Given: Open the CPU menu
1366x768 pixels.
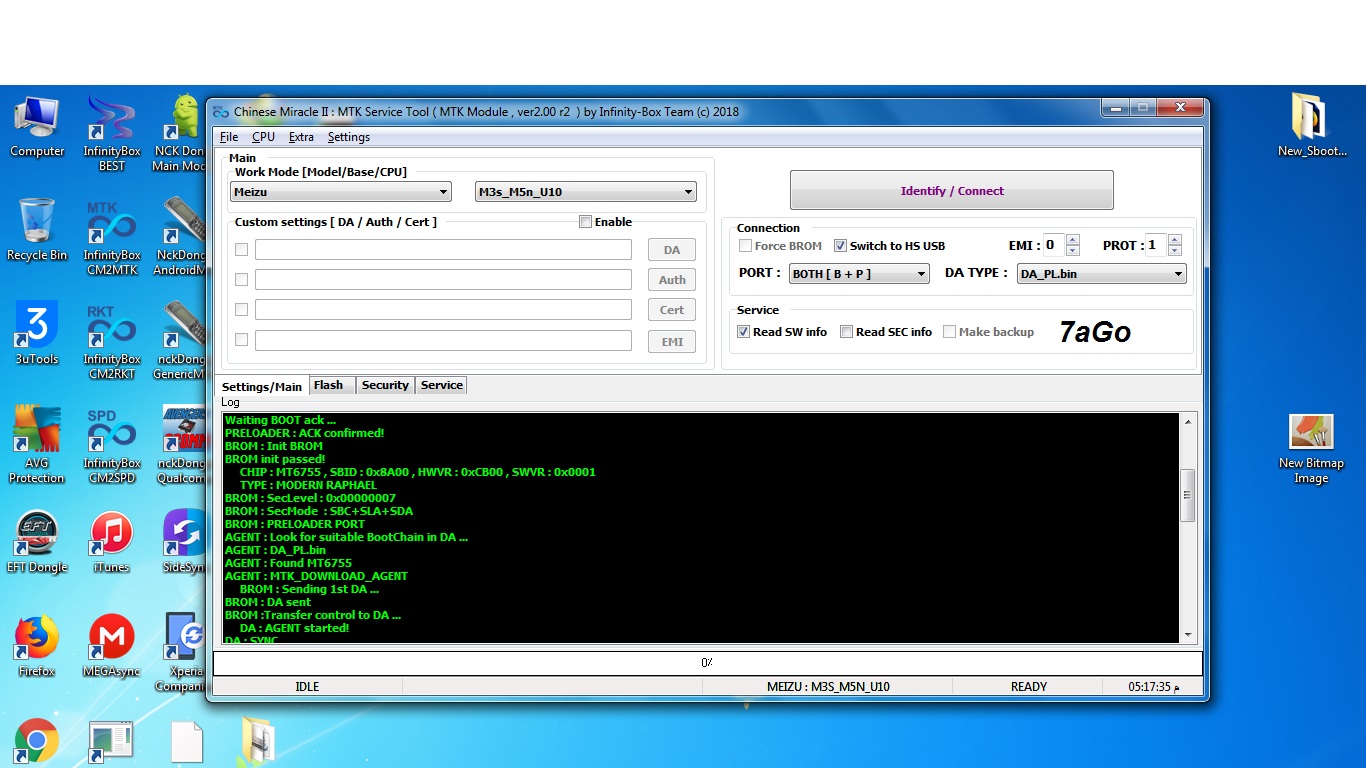Looking at the screenshot, I should click(x=263, y=137).
